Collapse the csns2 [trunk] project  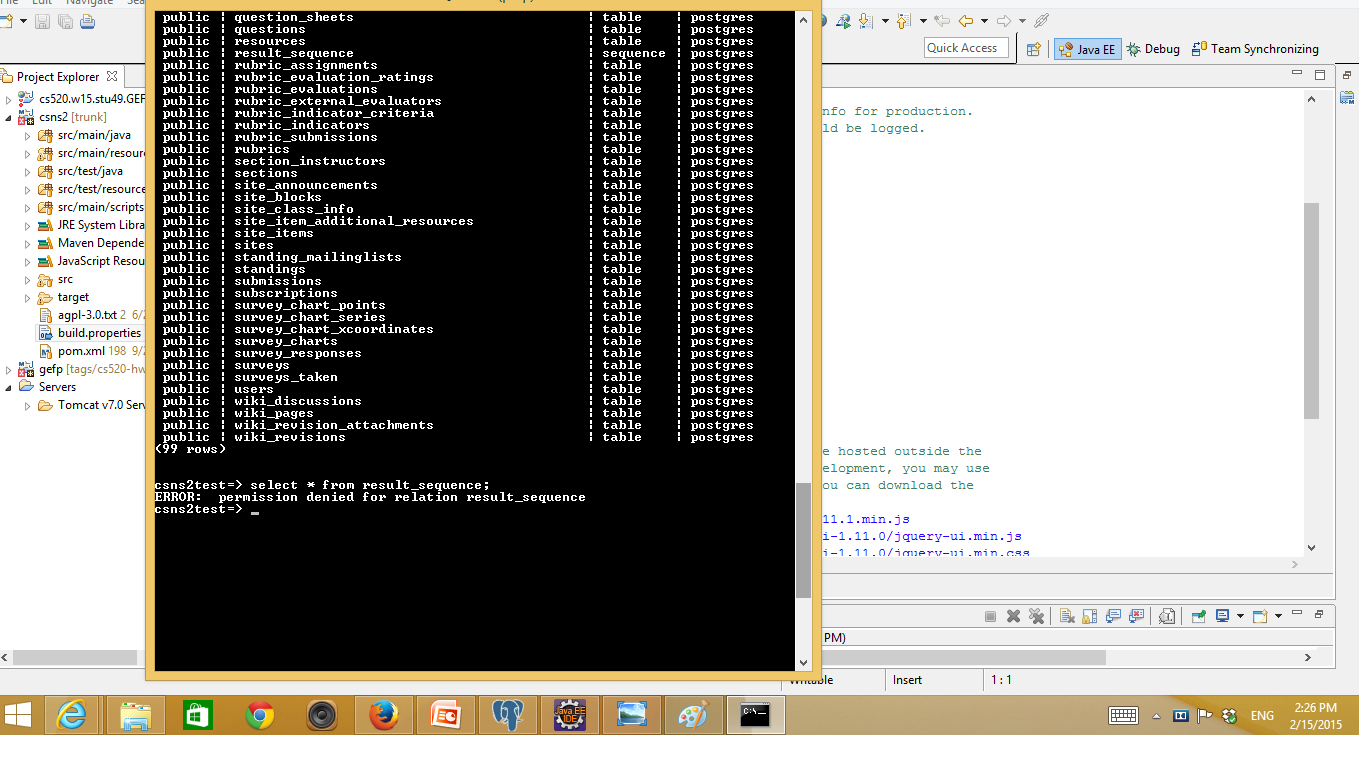tap(9, 117)
